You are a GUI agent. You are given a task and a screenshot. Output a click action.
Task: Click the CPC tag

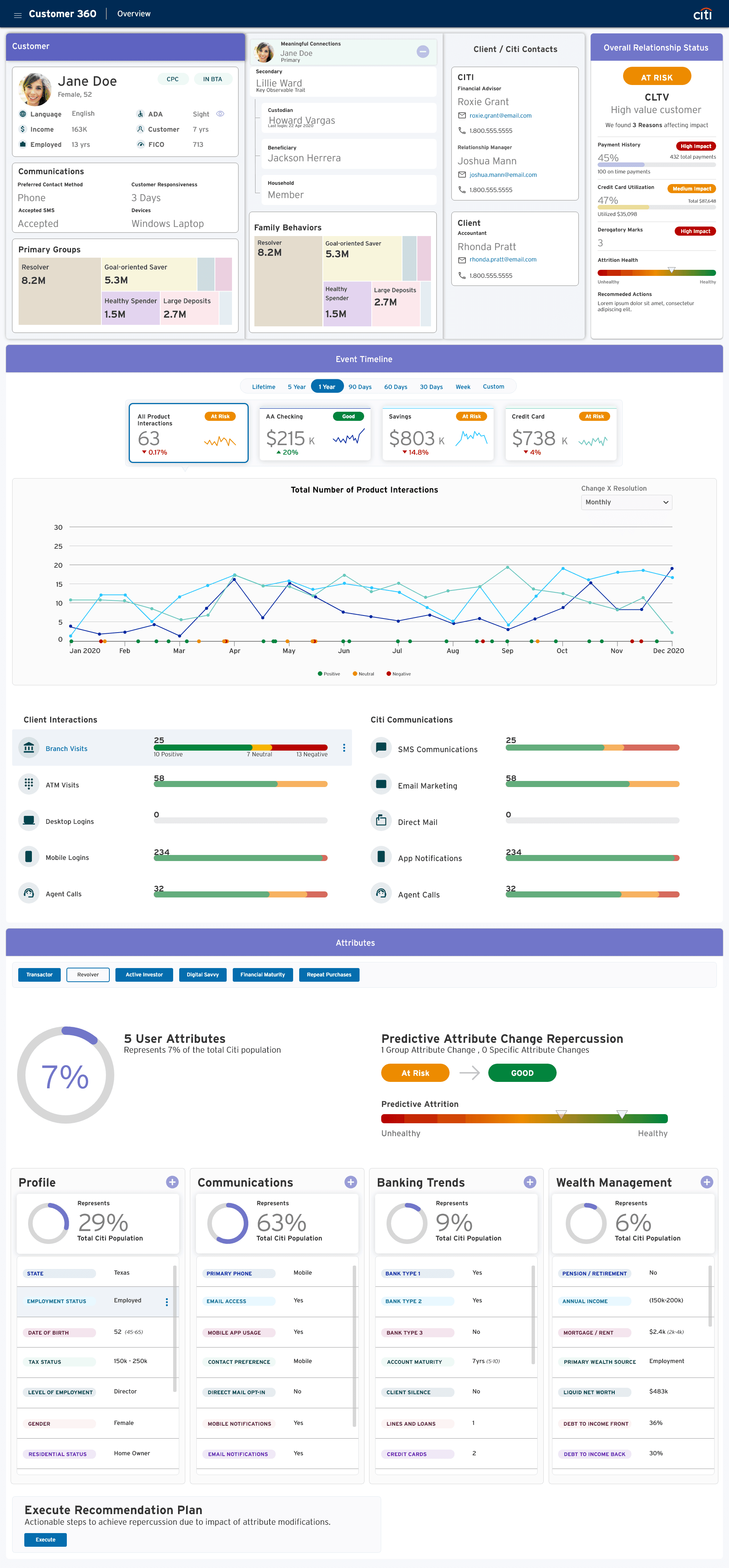click(173, 79)
